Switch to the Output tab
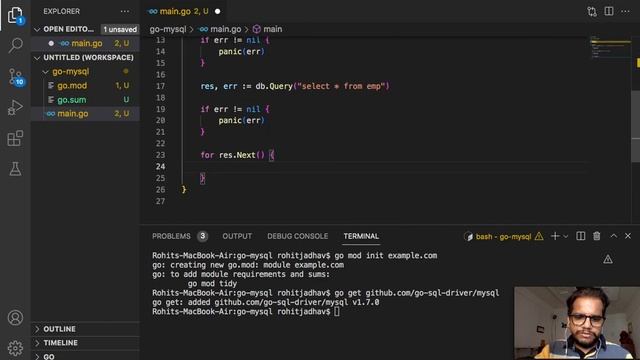 [237, 236]
